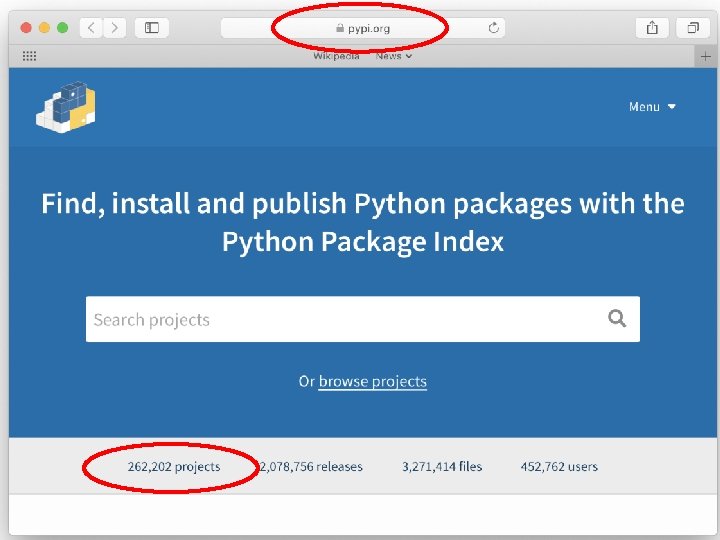Toggle the Safari sidebar button

point(152,28)
